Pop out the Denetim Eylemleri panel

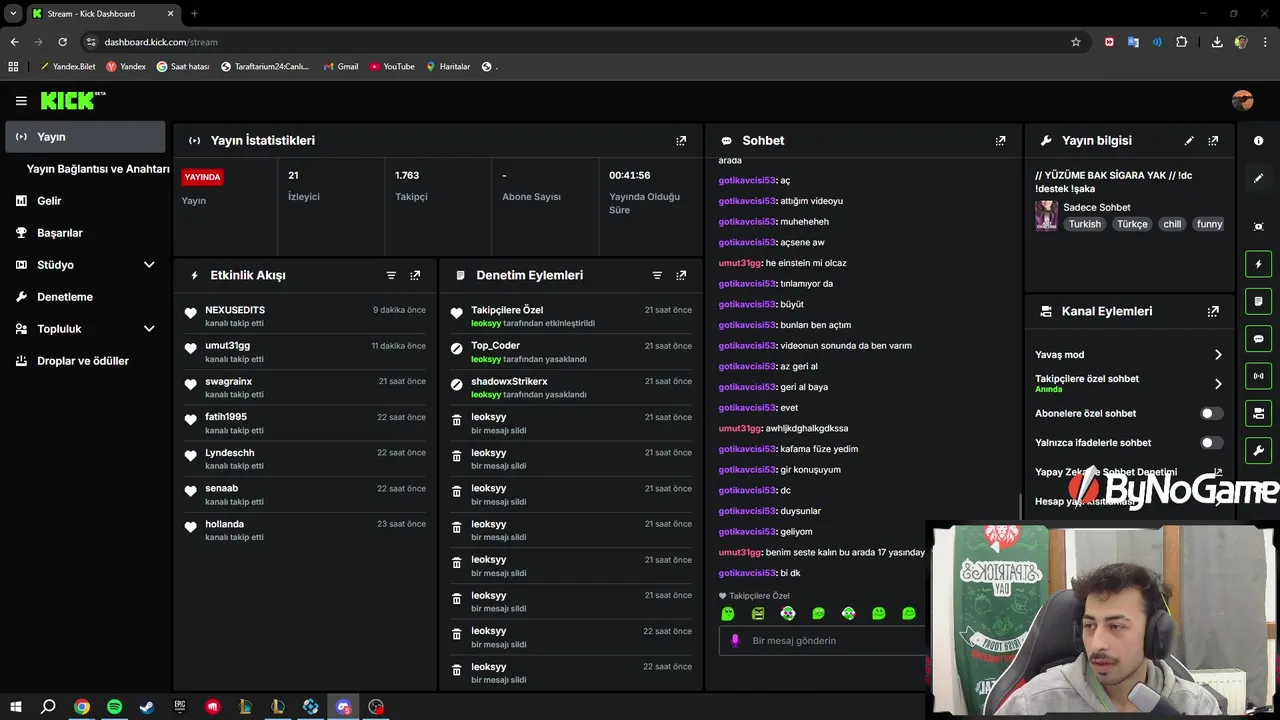click(681, 275)
